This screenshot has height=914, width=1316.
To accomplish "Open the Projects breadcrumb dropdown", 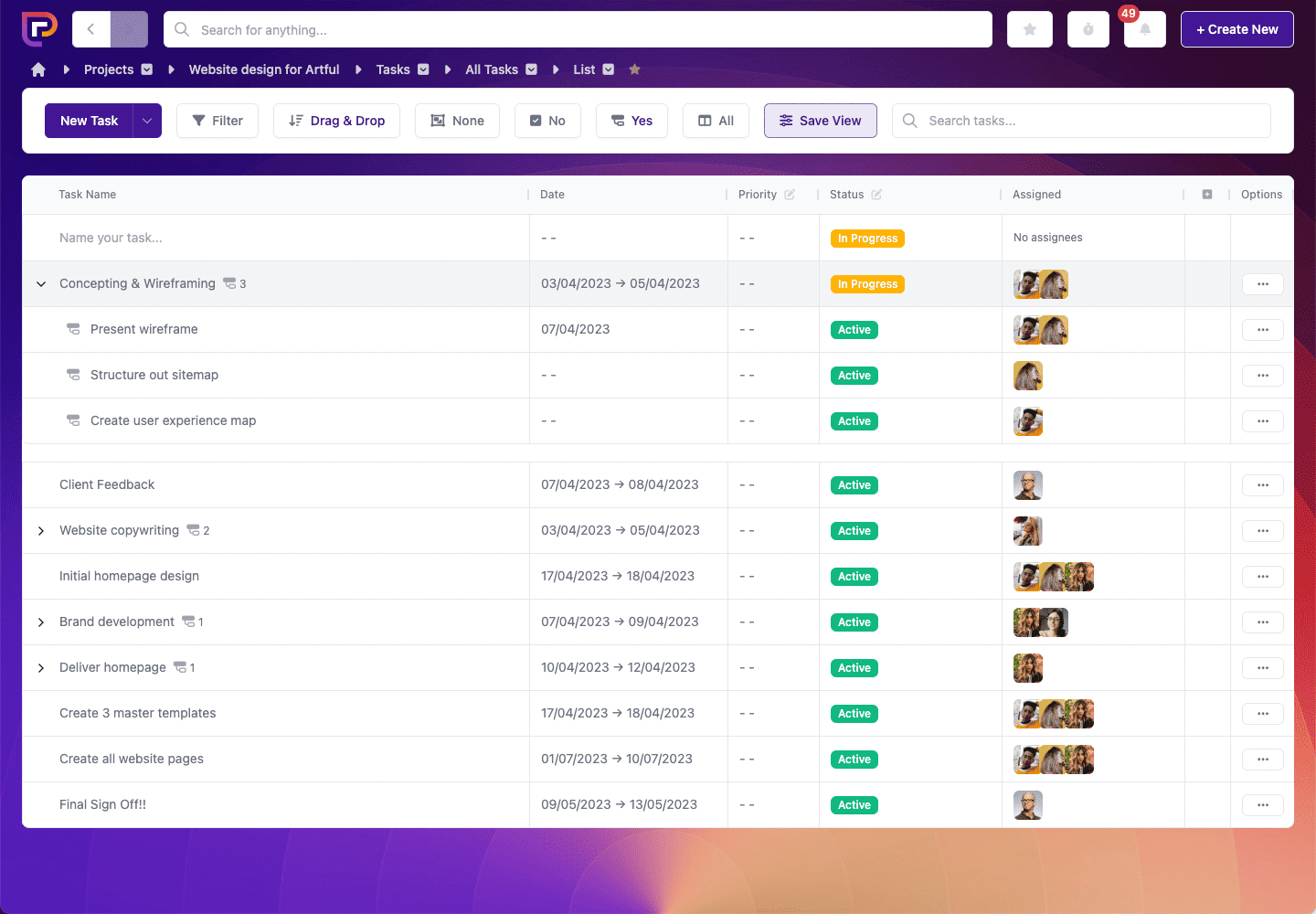I will 148,69.
